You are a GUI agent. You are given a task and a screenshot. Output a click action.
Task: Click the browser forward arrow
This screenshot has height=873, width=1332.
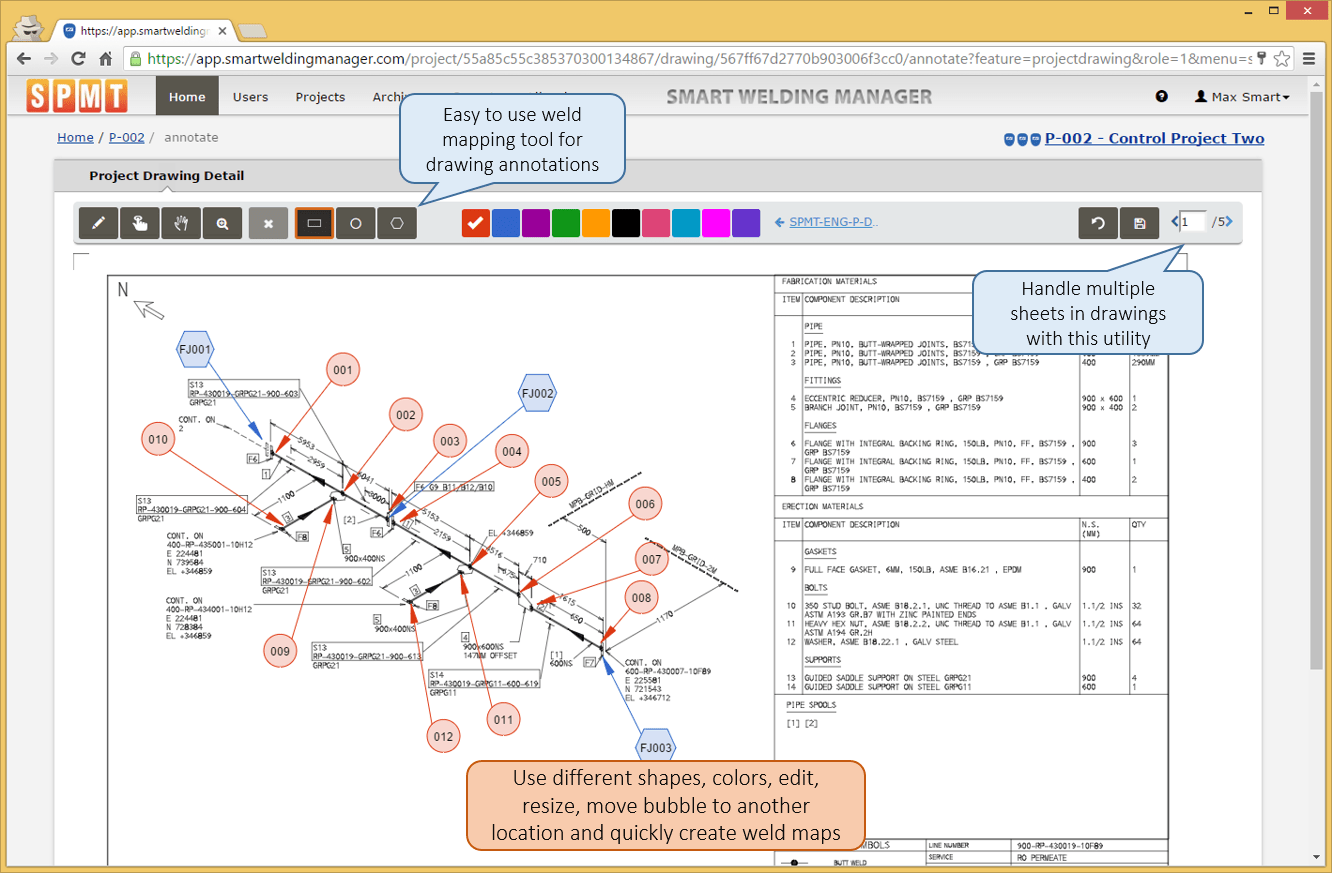pos(51,58)
